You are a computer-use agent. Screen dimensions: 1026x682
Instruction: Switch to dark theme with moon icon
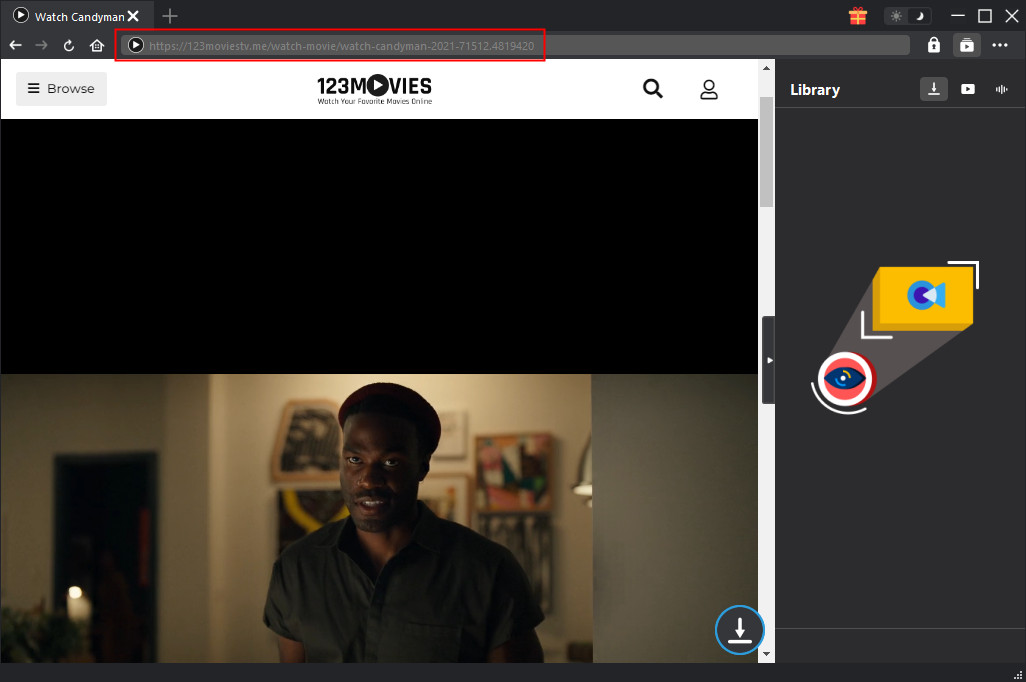tap(918, 16)
